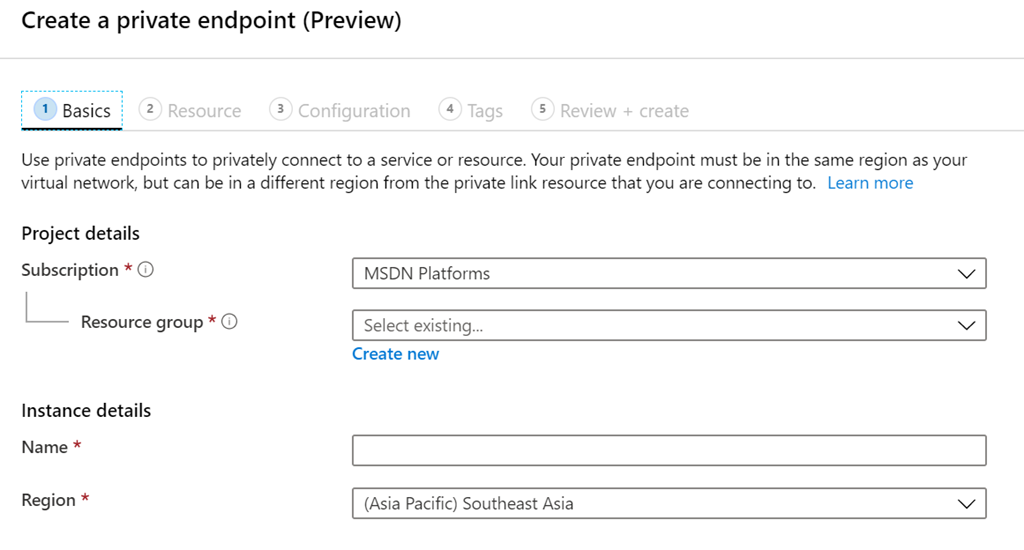This screenshot has width=1024, height=550.
Task: Click the Resource group info icon
Action: [229, 322]
